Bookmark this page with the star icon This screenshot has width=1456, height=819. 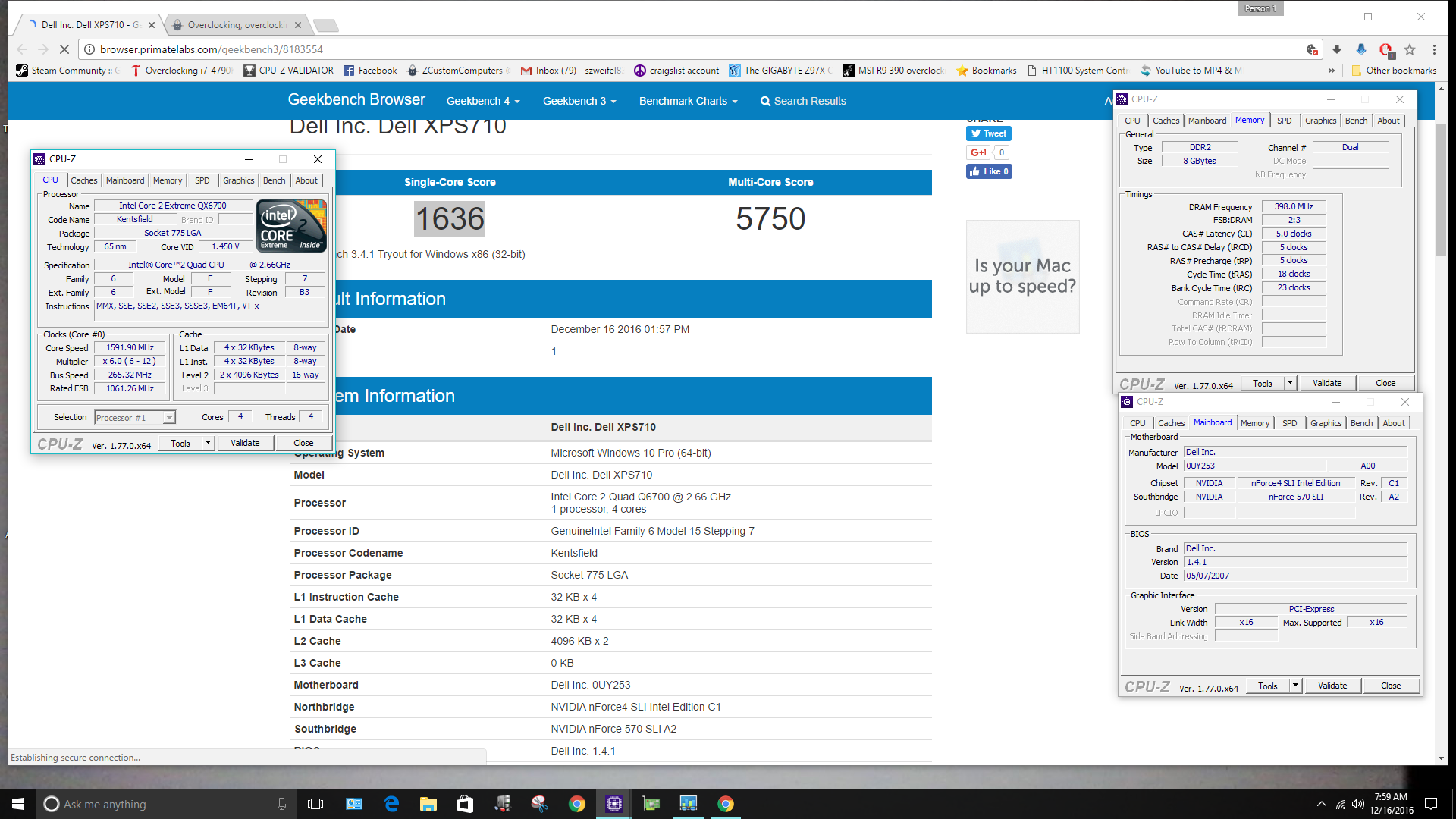1410,49
